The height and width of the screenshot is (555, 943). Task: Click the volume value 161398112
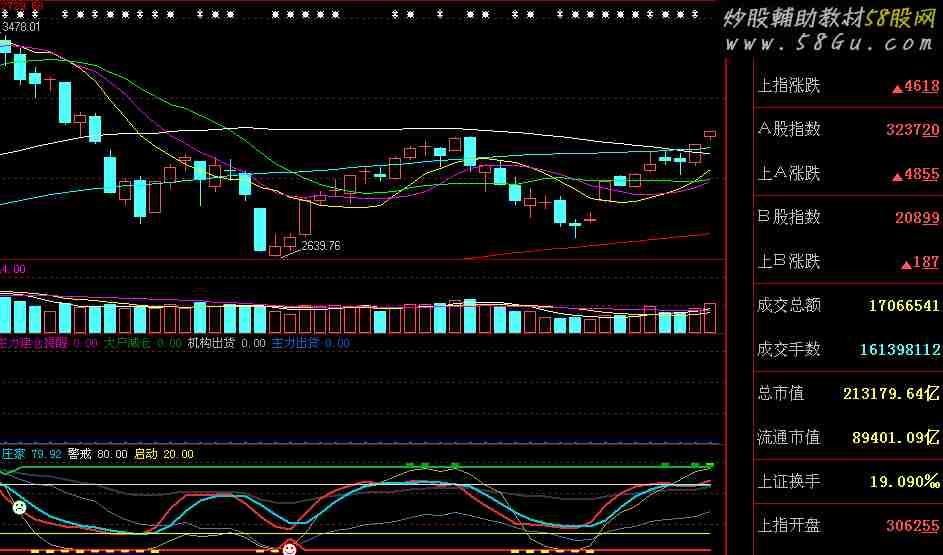(900, 349)
